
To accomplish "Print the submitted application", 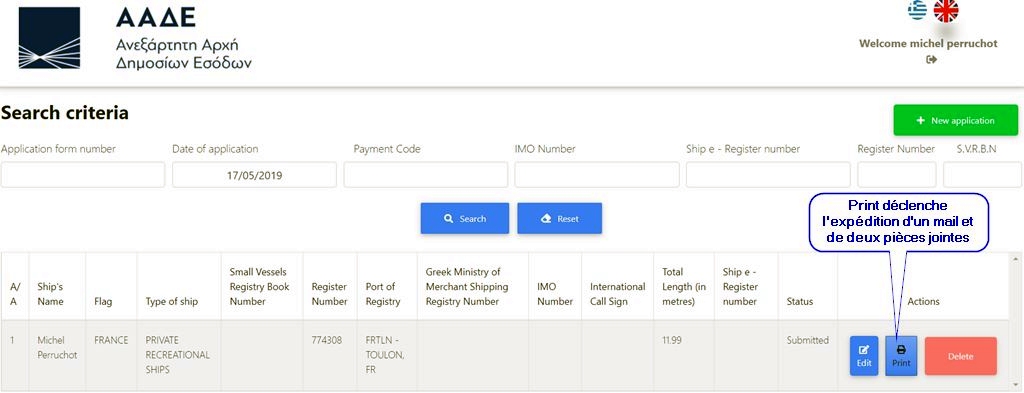I will click(x=901, y=356).
